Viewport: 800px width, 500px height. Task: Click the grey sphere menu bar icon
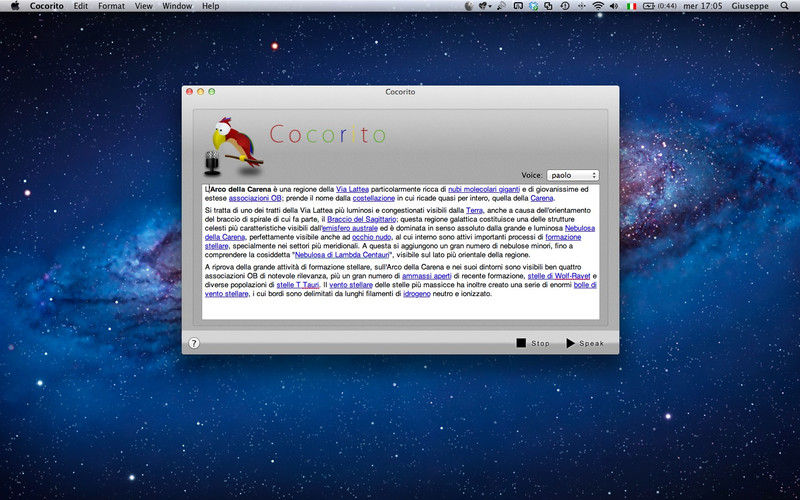tap(469, 6)
